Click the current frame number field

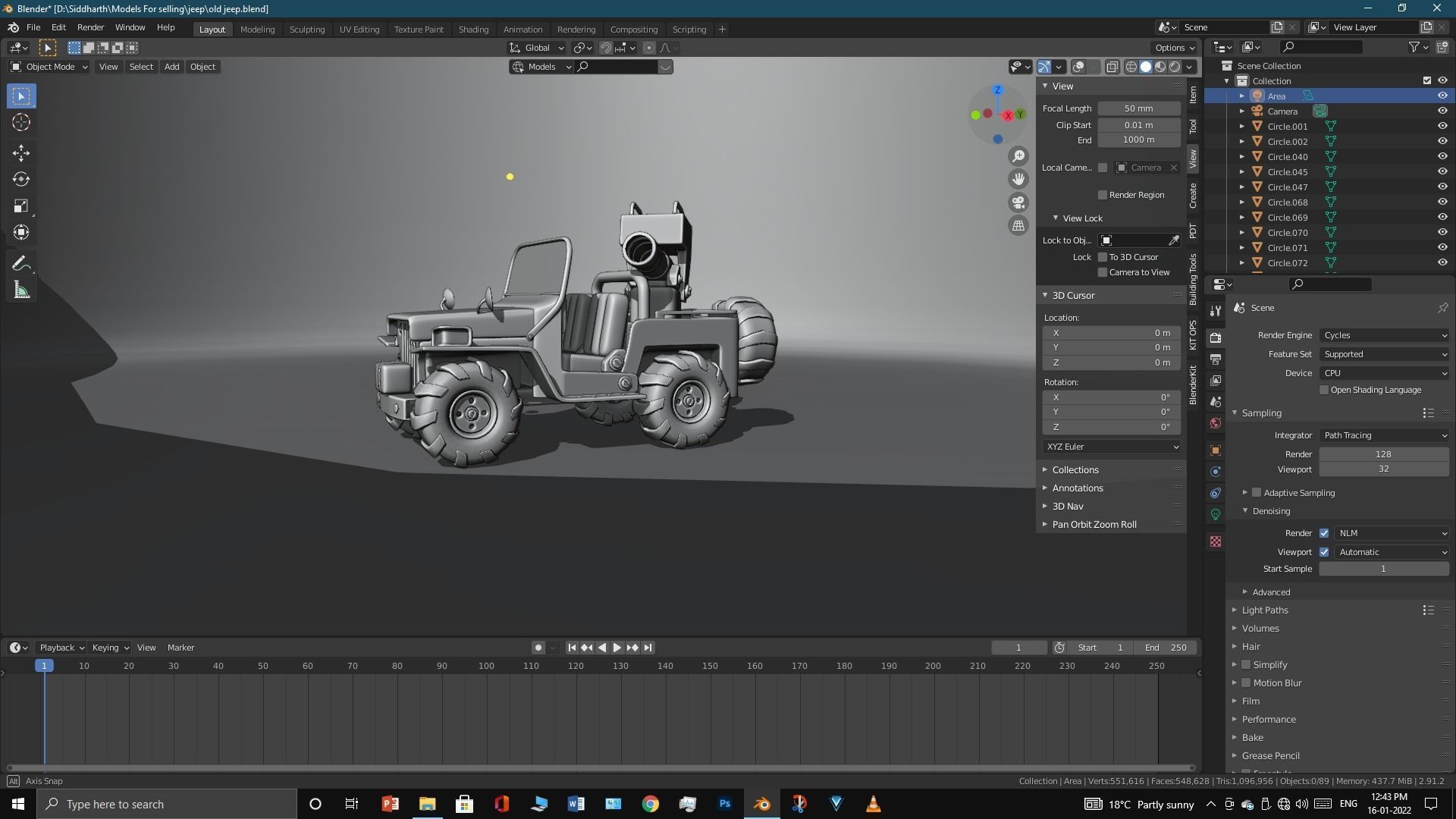point(1018,648)
